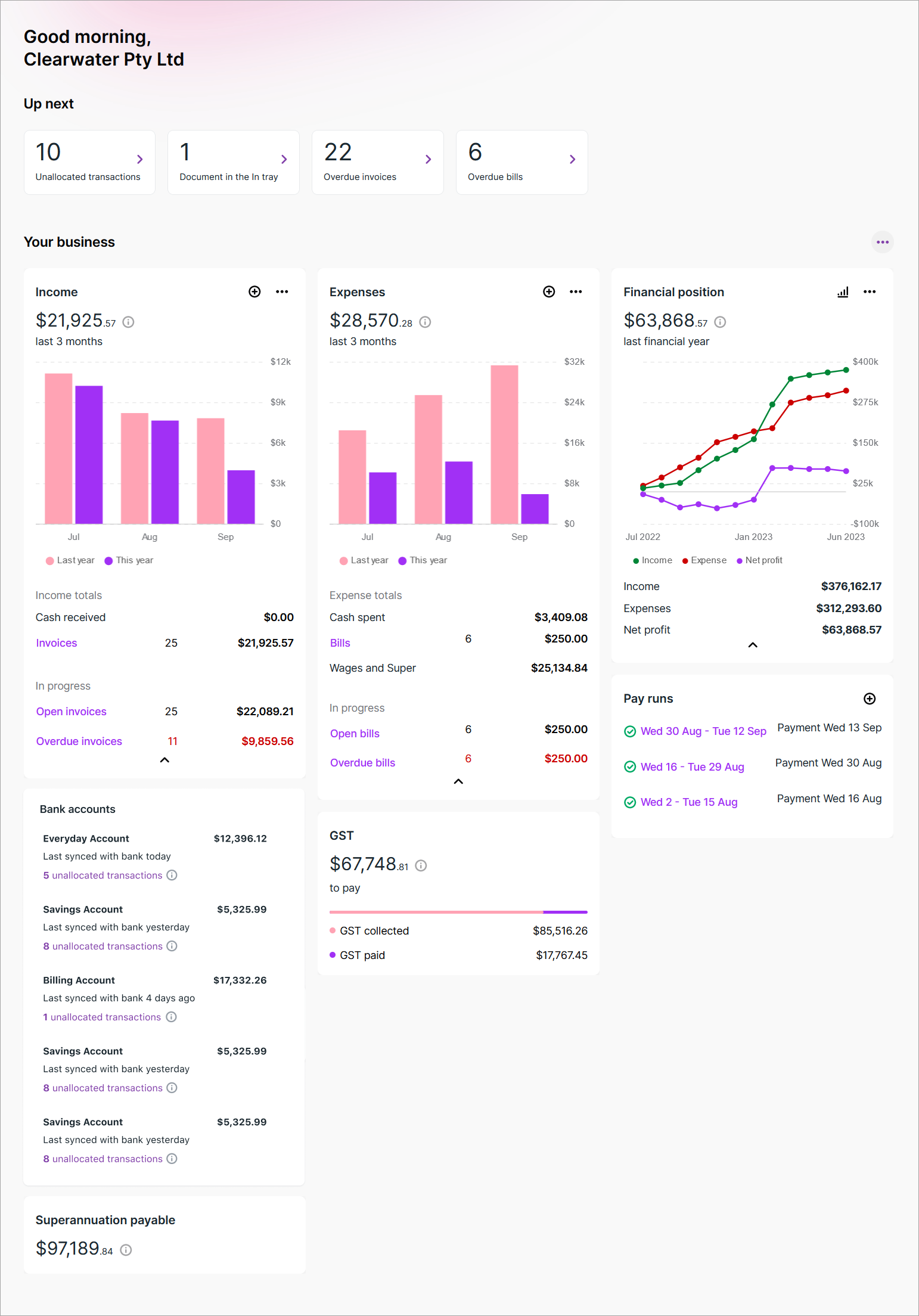Open Your business section options menu
This screenshot has height=1316, width=919.
pos(883,242)
